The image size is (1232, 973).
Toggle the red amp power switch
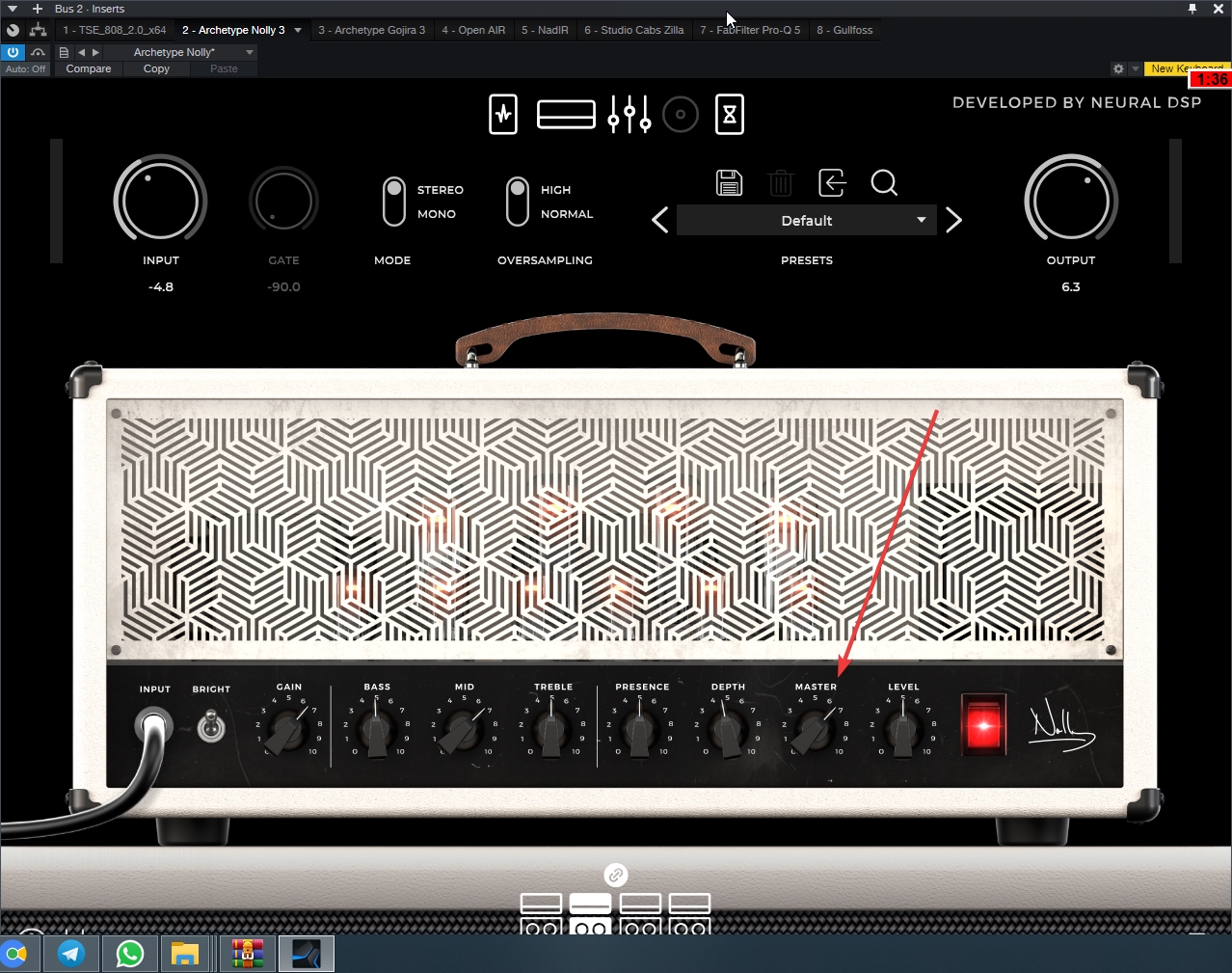(983, 723)
